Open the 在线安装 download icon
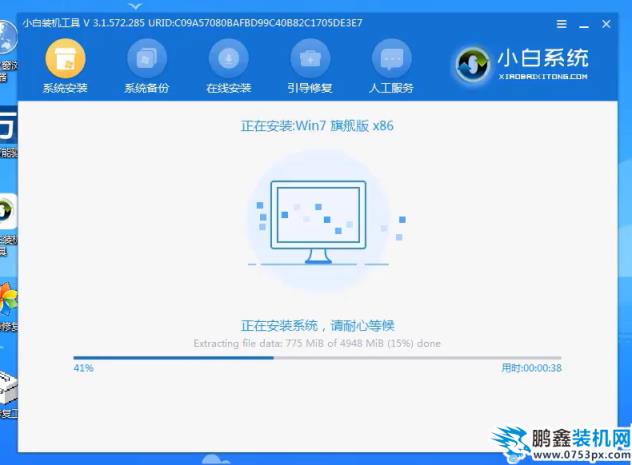632x465 pixels. (x=229, y=59)
